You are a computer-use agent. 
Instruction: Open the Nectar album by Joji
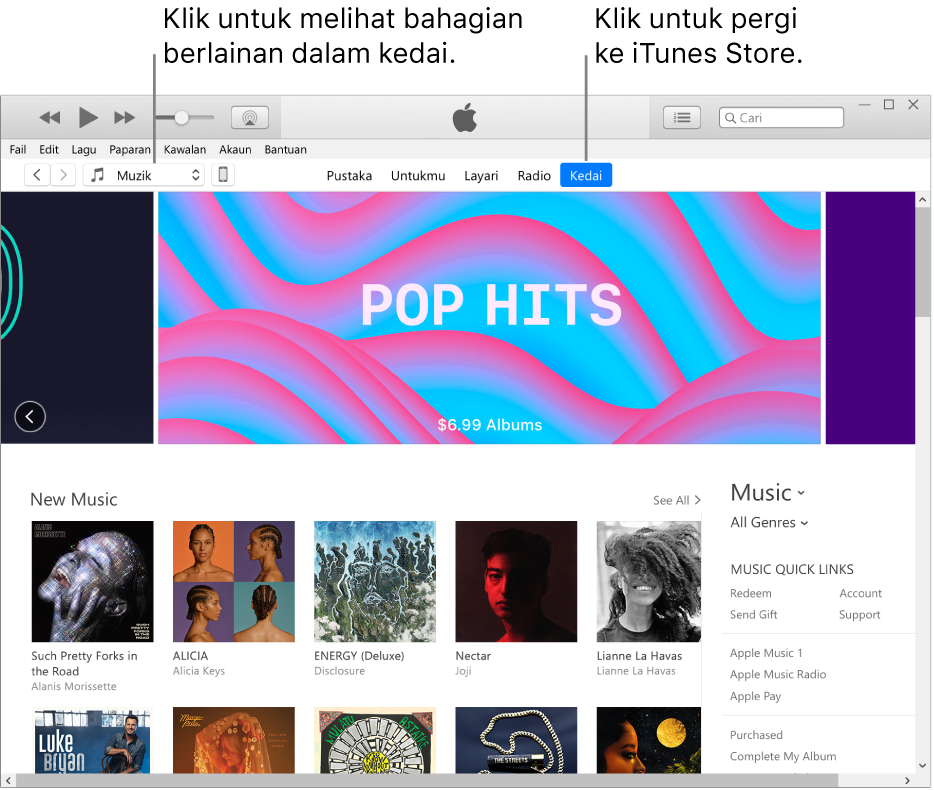(x=516, y=581)
